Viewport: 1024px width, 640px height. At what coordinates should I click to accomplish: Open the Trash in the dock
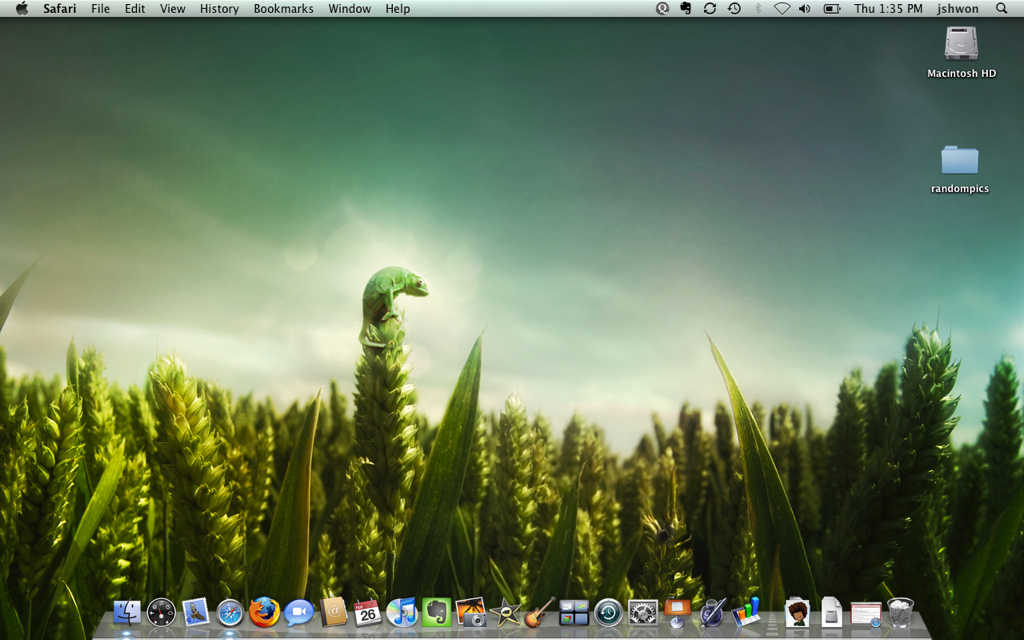coord(901,613)
